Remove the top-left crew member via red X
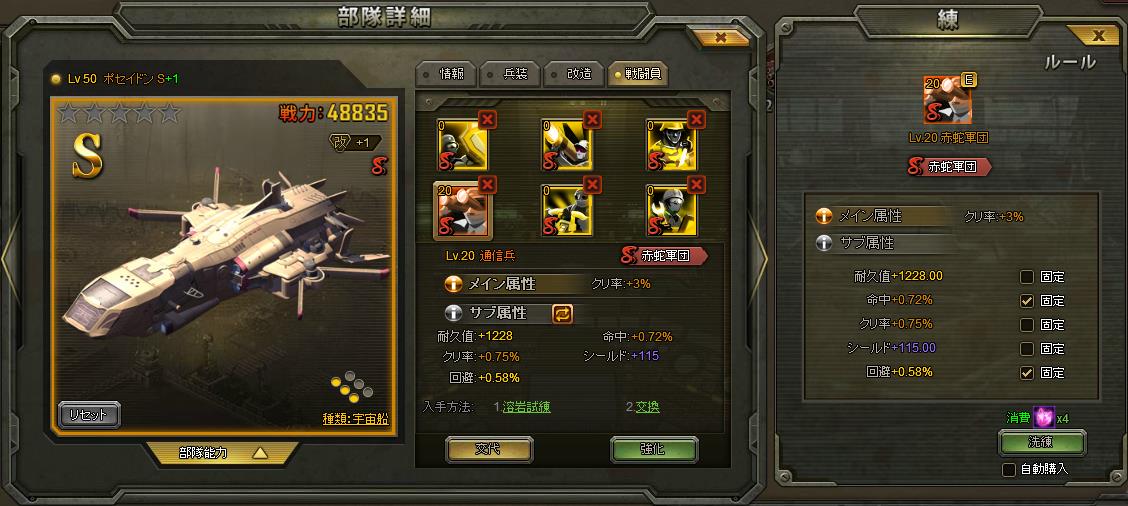Image resolution: width=1128 pixels, height=506 pixels. pyautogui.click(x=488, y=119)
